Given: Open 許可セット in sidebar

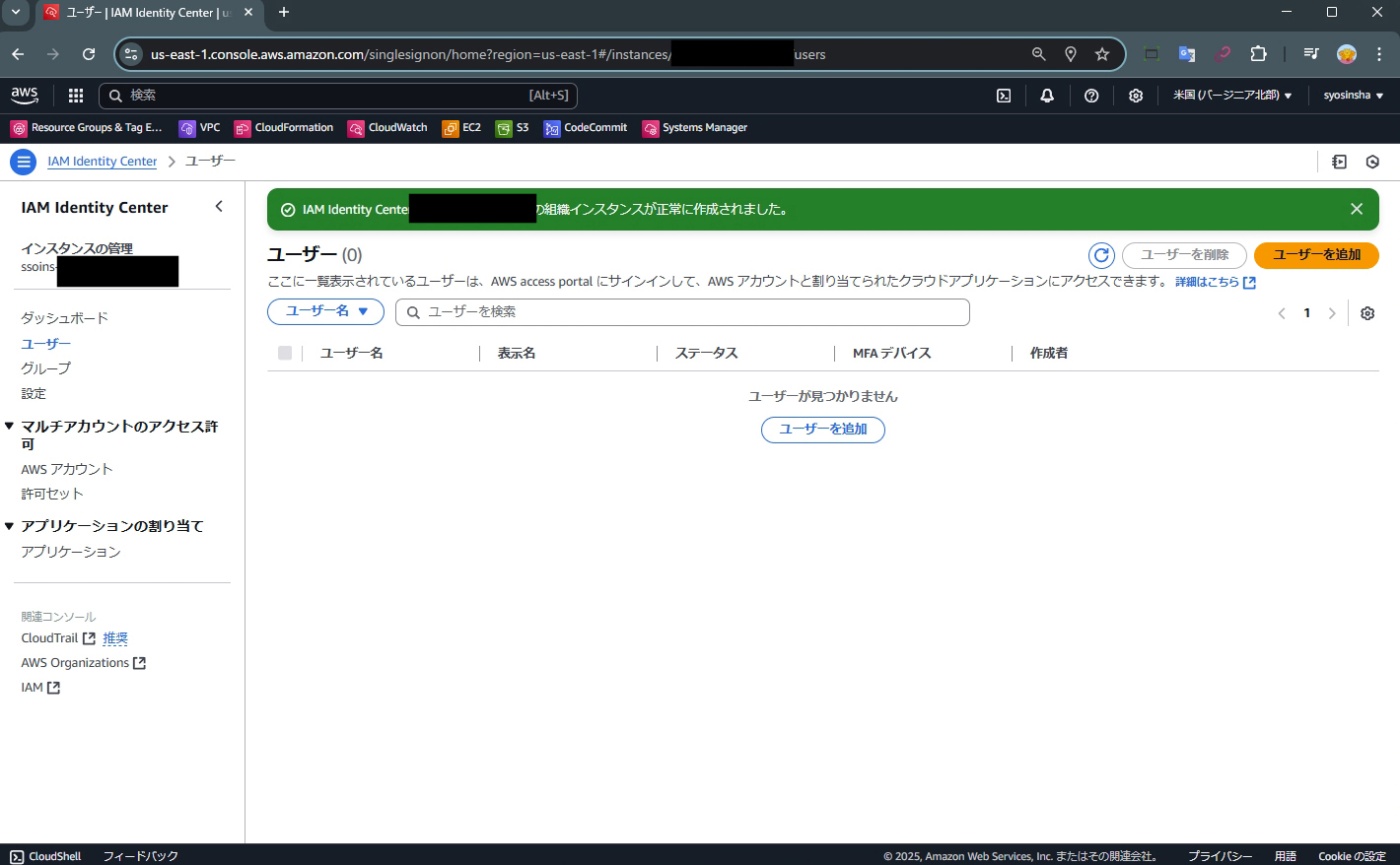Looking at the screenshot, I should tap(52, 494).
